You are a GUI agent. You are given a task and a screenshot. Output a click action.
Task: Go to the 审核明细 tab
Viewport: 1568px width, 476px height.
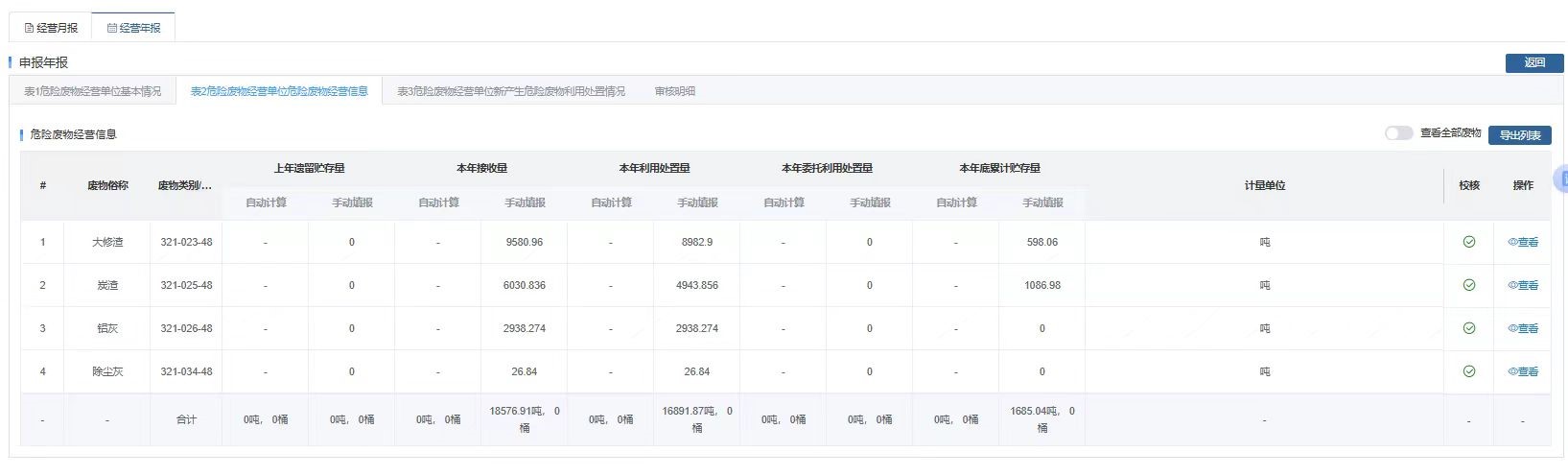[x=674, y=91]
